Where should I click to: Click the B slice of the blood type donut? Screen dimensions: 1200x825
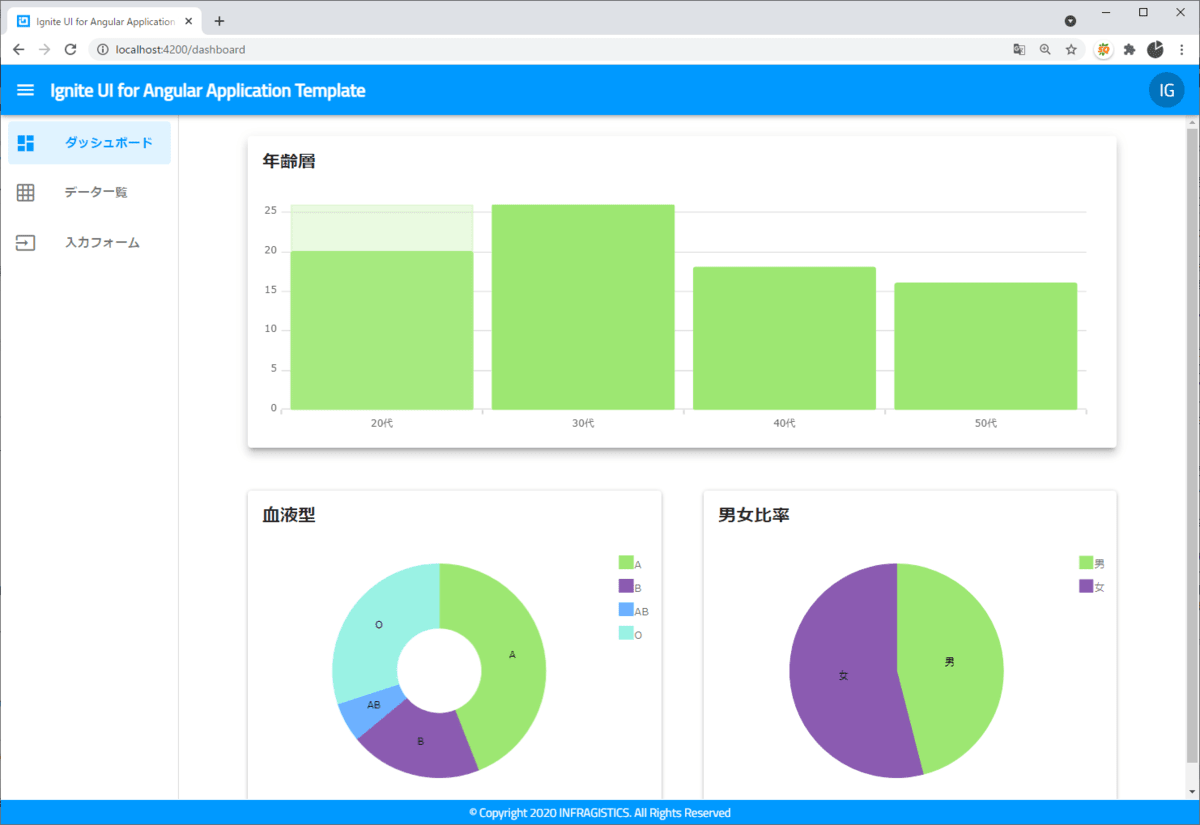420,741
